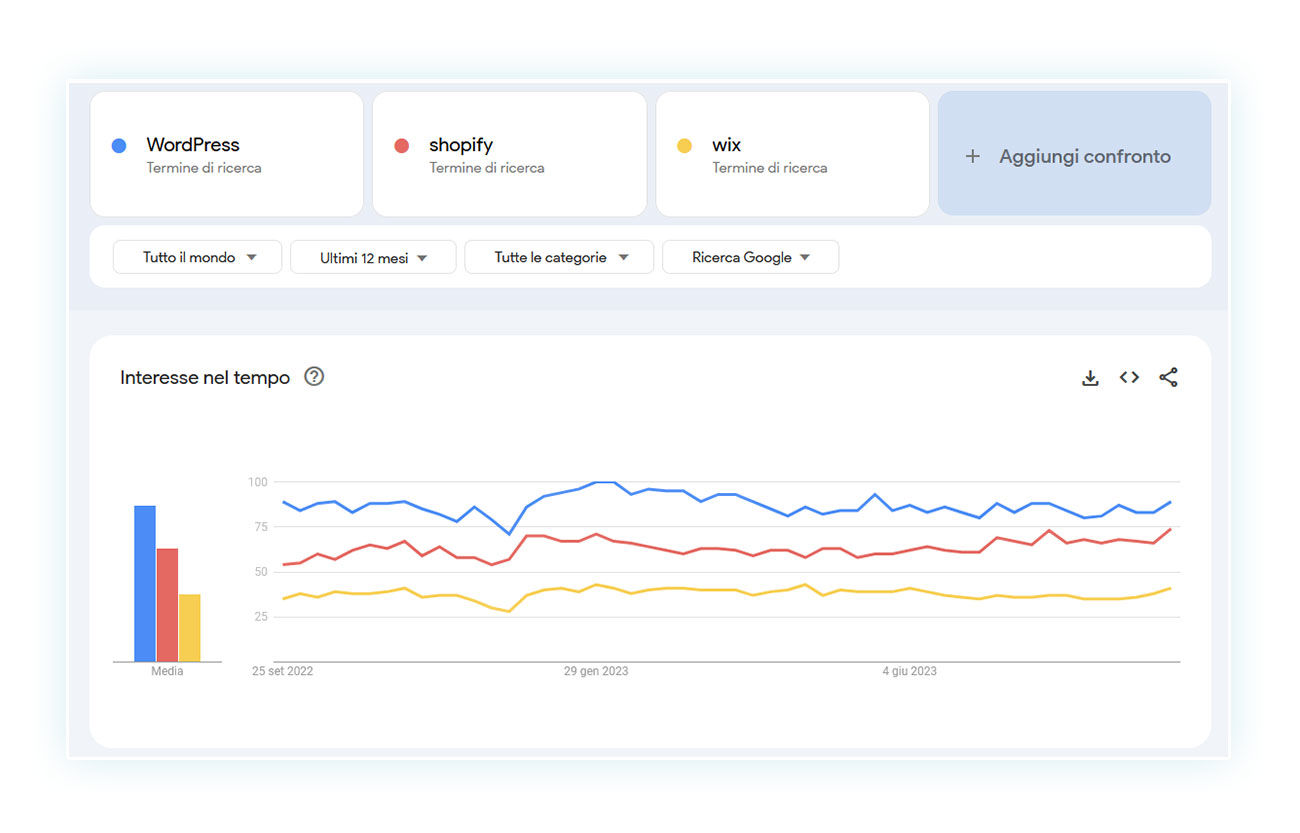Open the Tutto il mondo region dropdown

coord(197,257)
